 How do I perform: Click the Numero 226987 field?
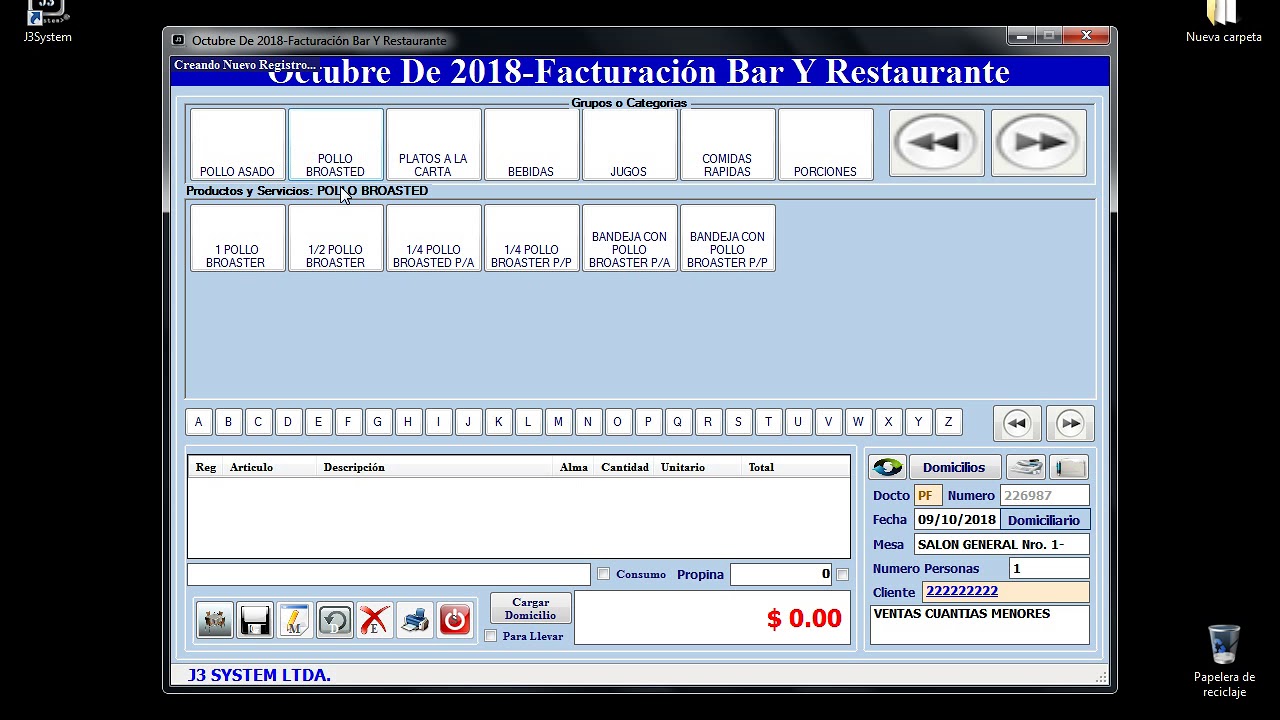(1044, 495)
